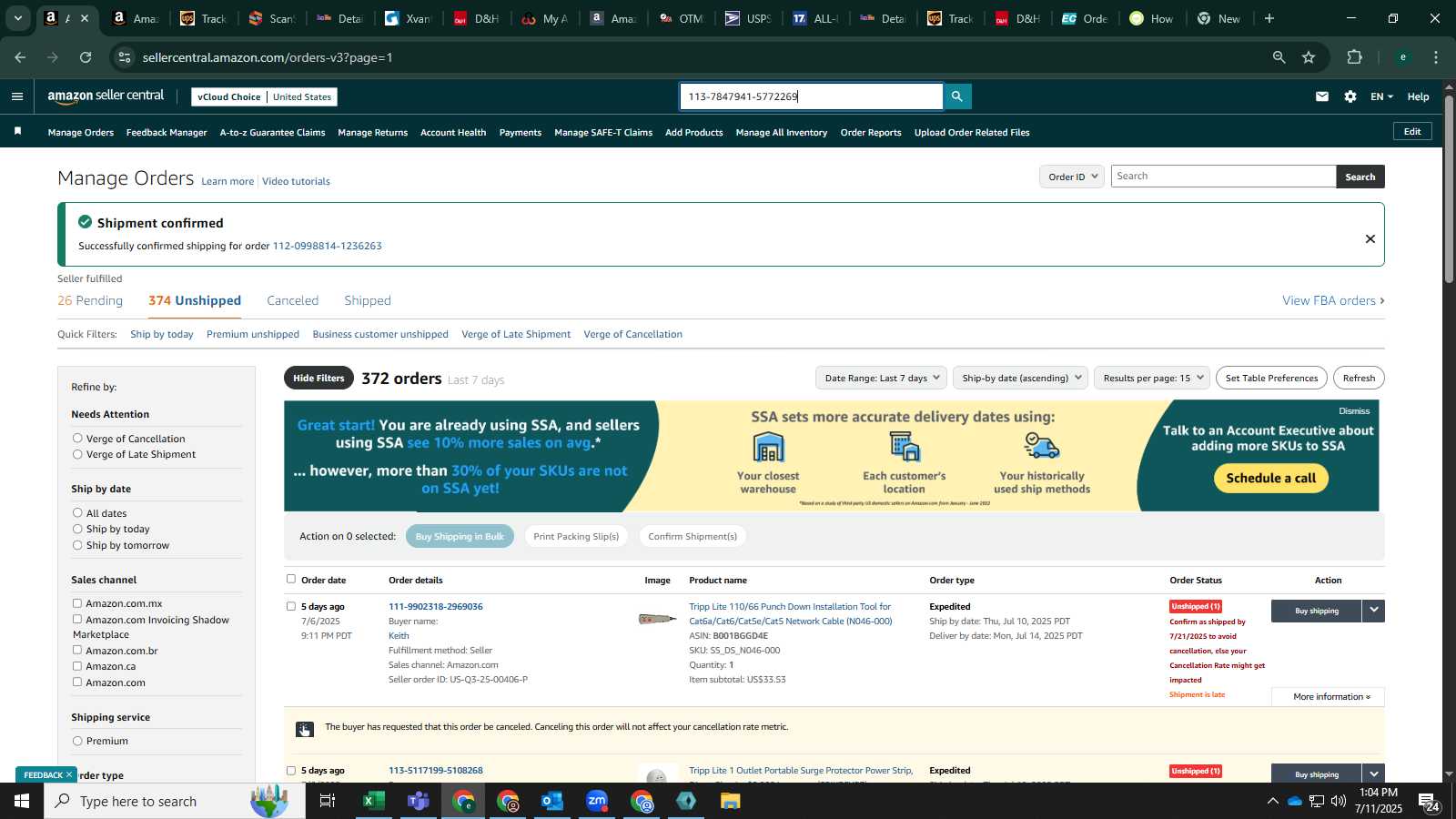The height and width of the screenshot is (819, 1456).
Task: Dismiss the Shipment confirmed banner
Action: coord(1370,238)
